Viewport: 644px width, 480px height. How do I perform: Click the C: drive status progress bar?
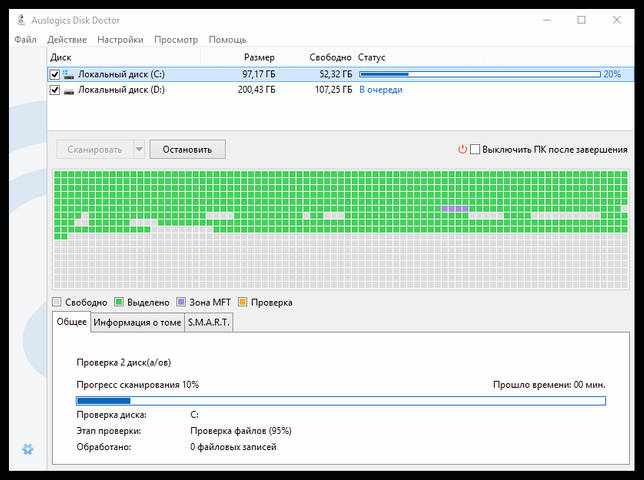click(x=480, y=74)
